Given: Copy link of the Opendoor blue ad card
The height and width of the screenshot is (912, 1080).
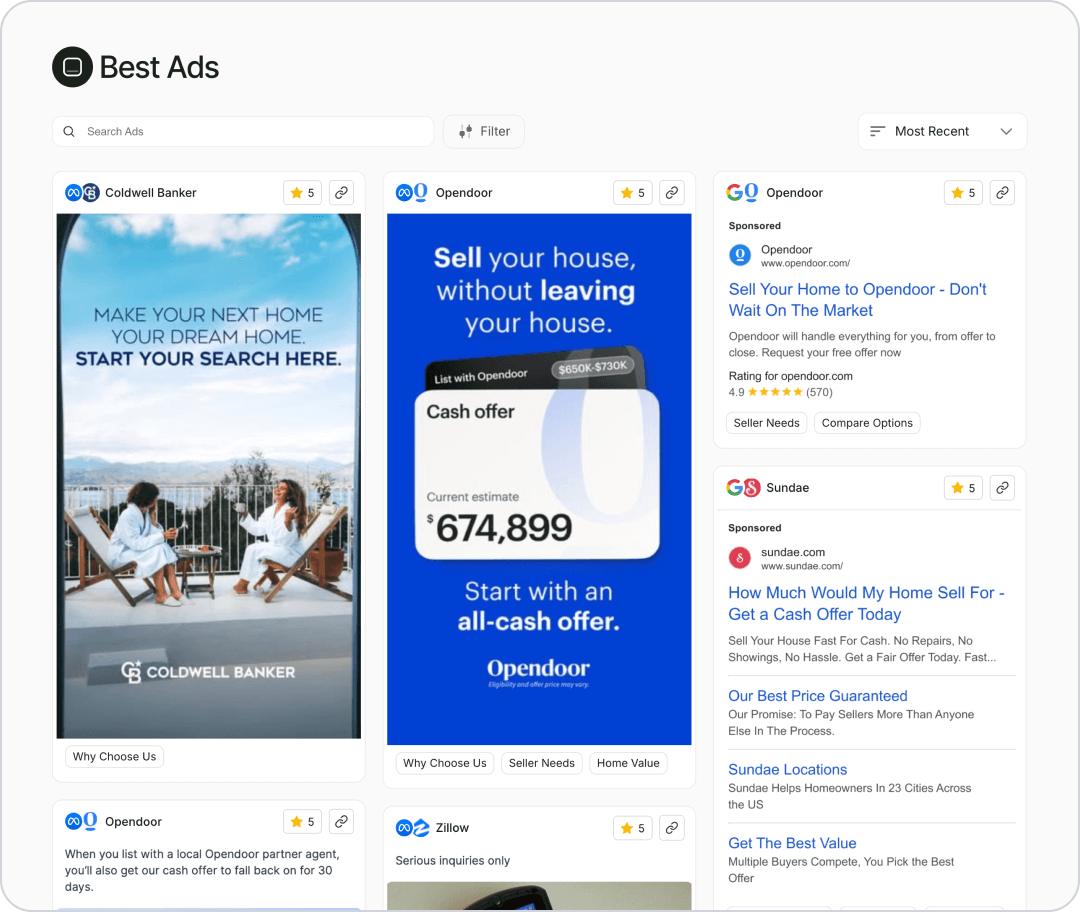Looking at the screenshot, I should click(x=672, y=193).
